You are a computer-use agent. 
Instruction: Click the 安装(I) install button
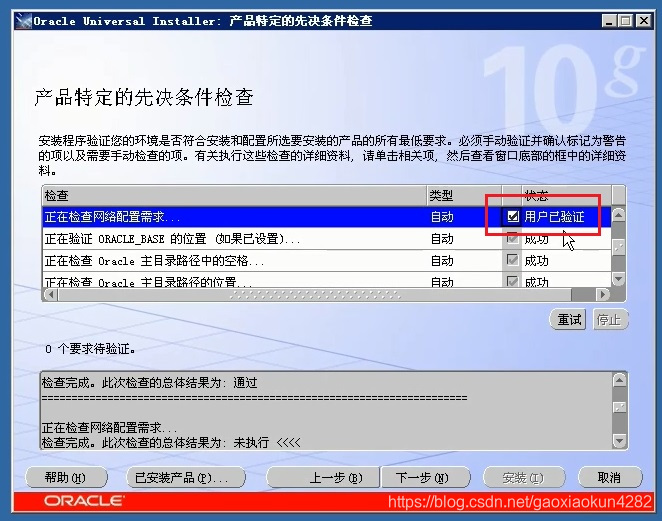pyautogui.click(x=524, y=478)
